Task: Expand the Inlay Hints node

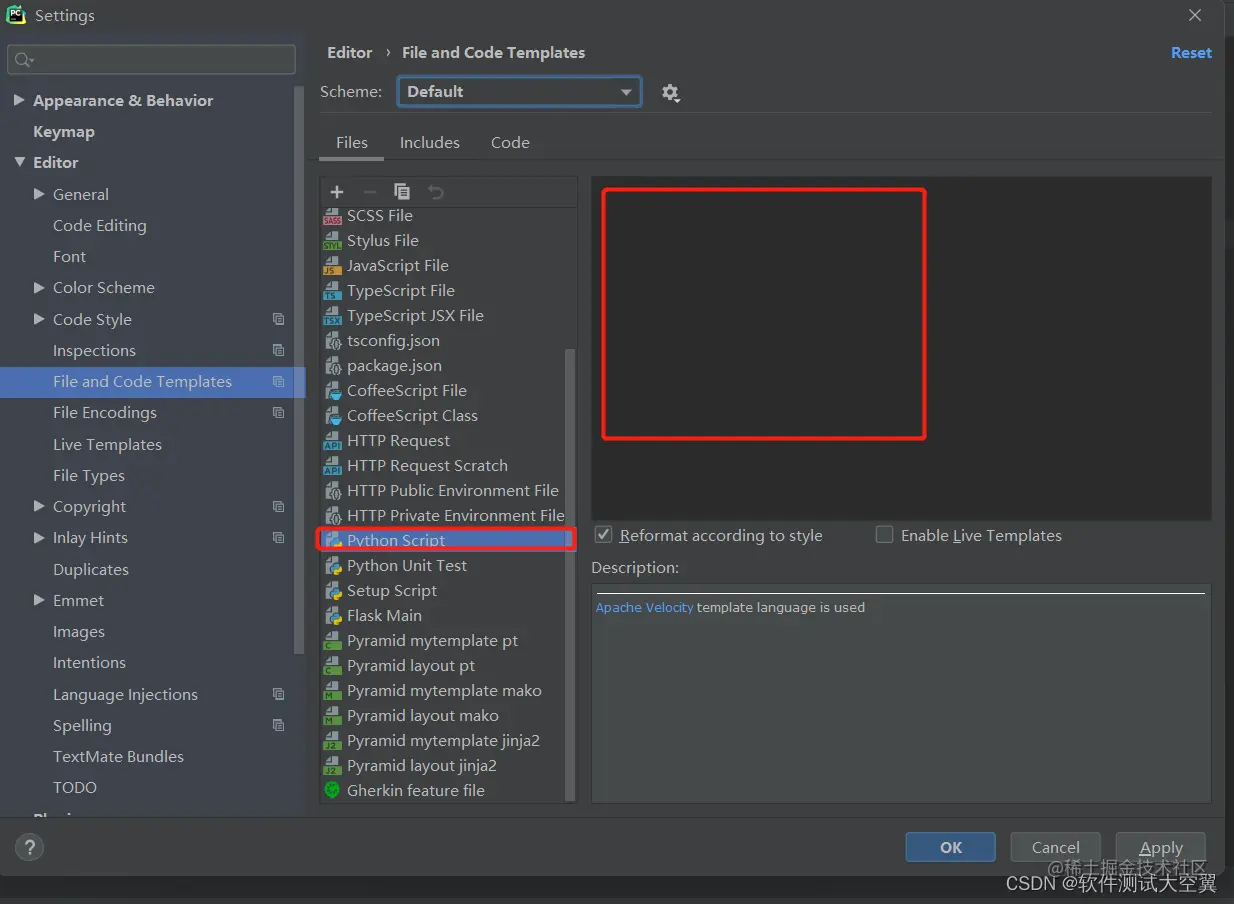Action: (39, 538)
